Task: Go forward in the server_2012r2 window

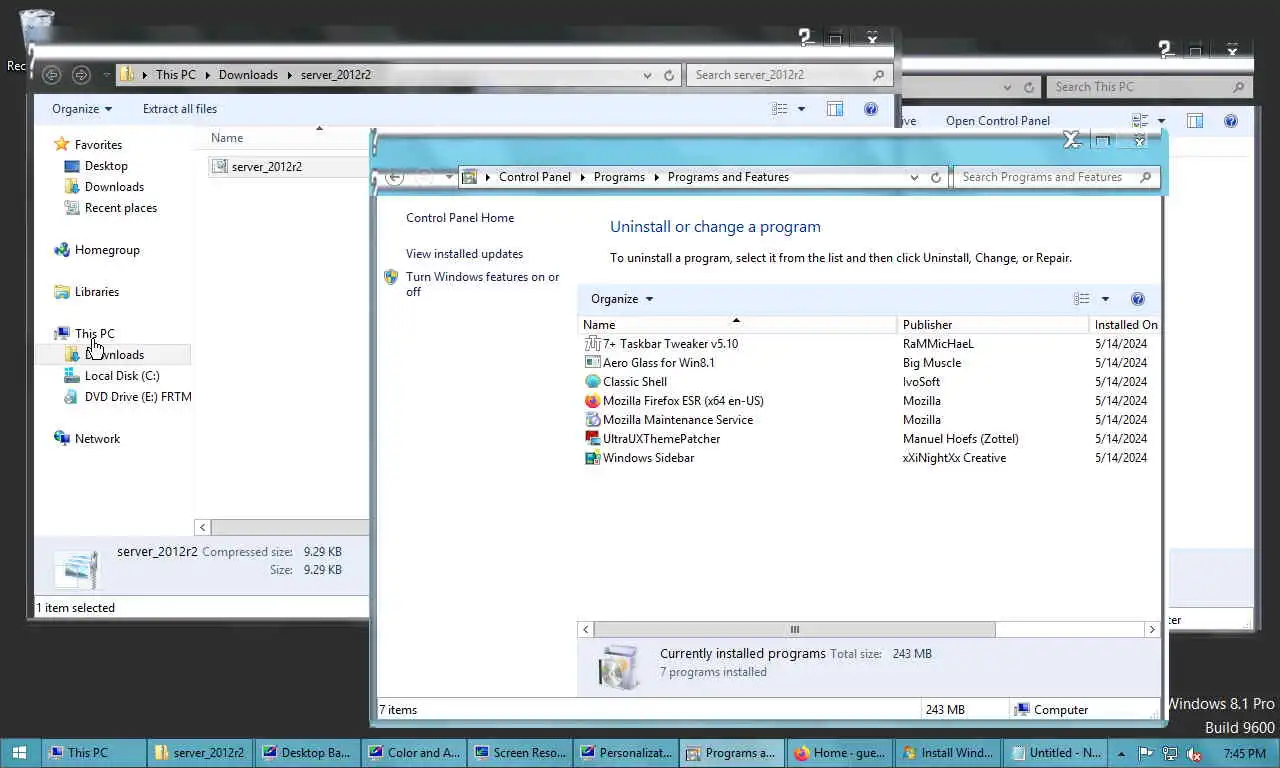Action: click(x=81, y=74)
